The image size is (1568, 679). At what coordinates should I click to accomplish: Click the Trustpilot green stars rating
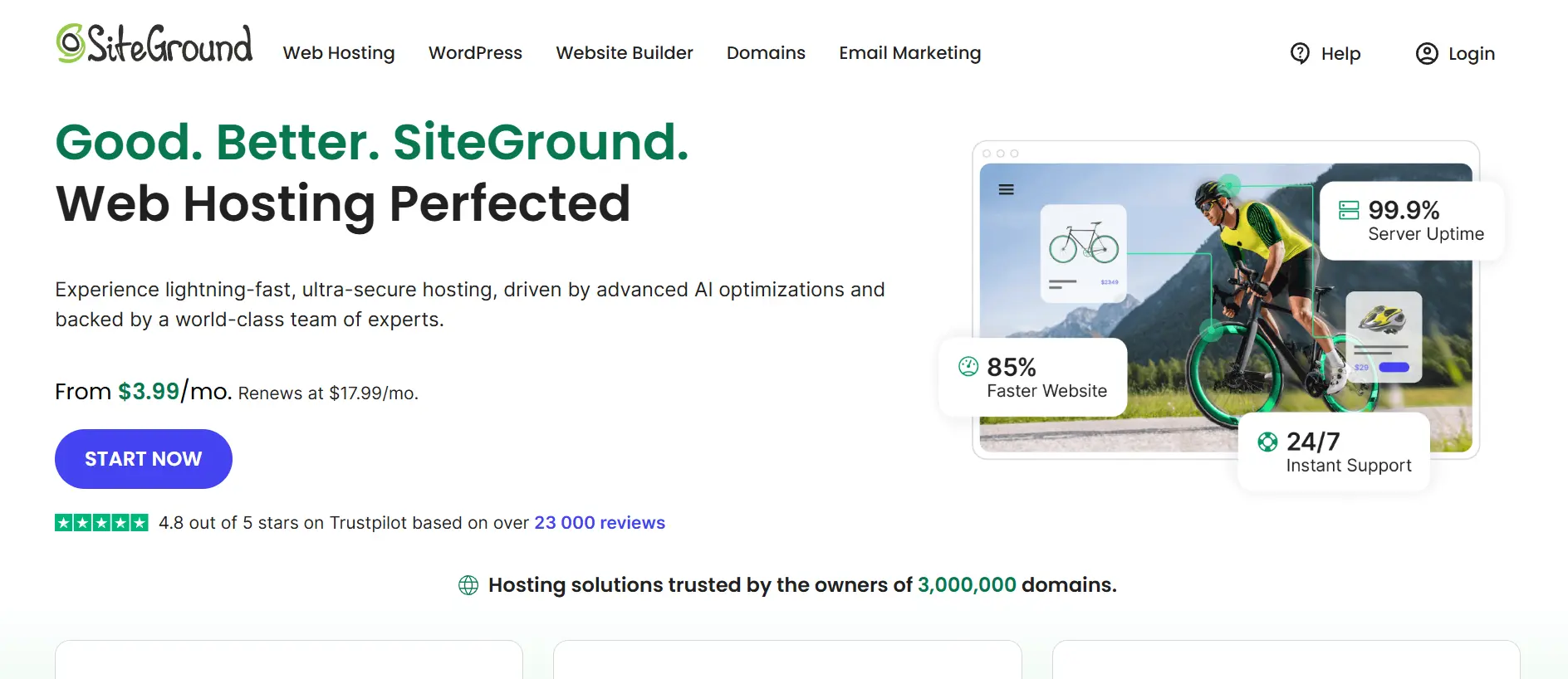(x=101, y=523)
